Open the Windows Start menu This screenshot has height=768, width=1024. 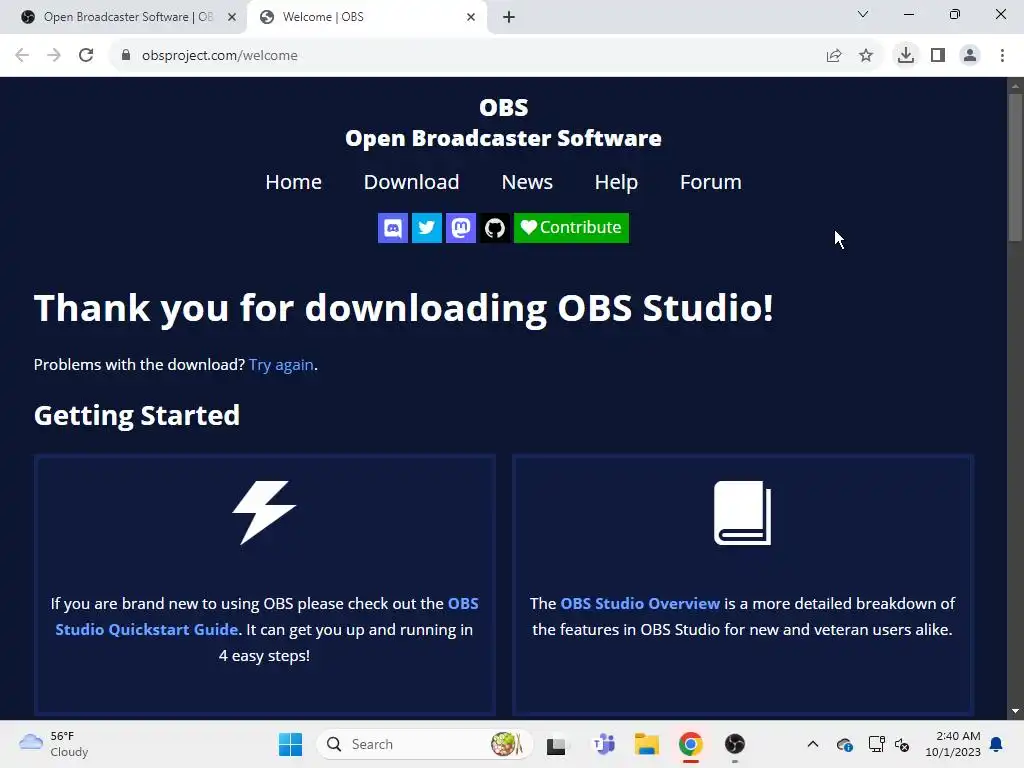pos(291,744)
